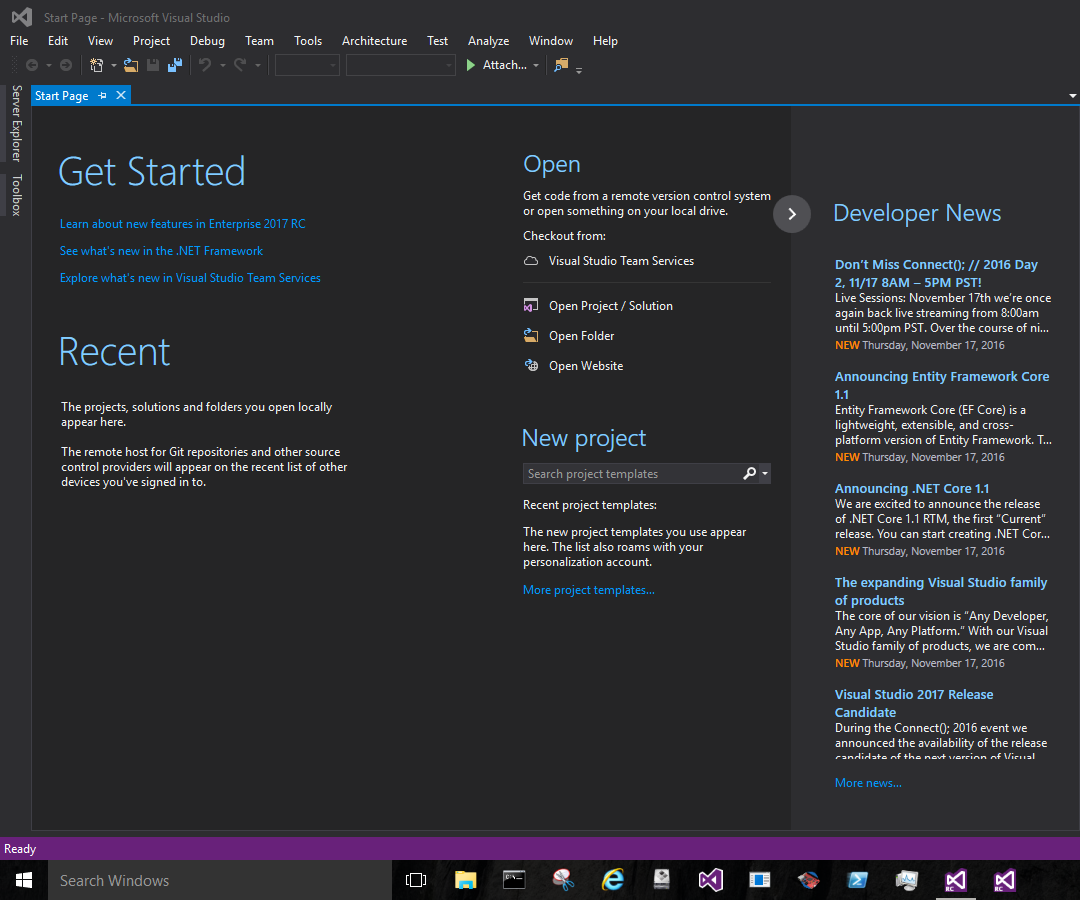Switch to the Toolbox panel on the left edge

click(x=17, y=196)
